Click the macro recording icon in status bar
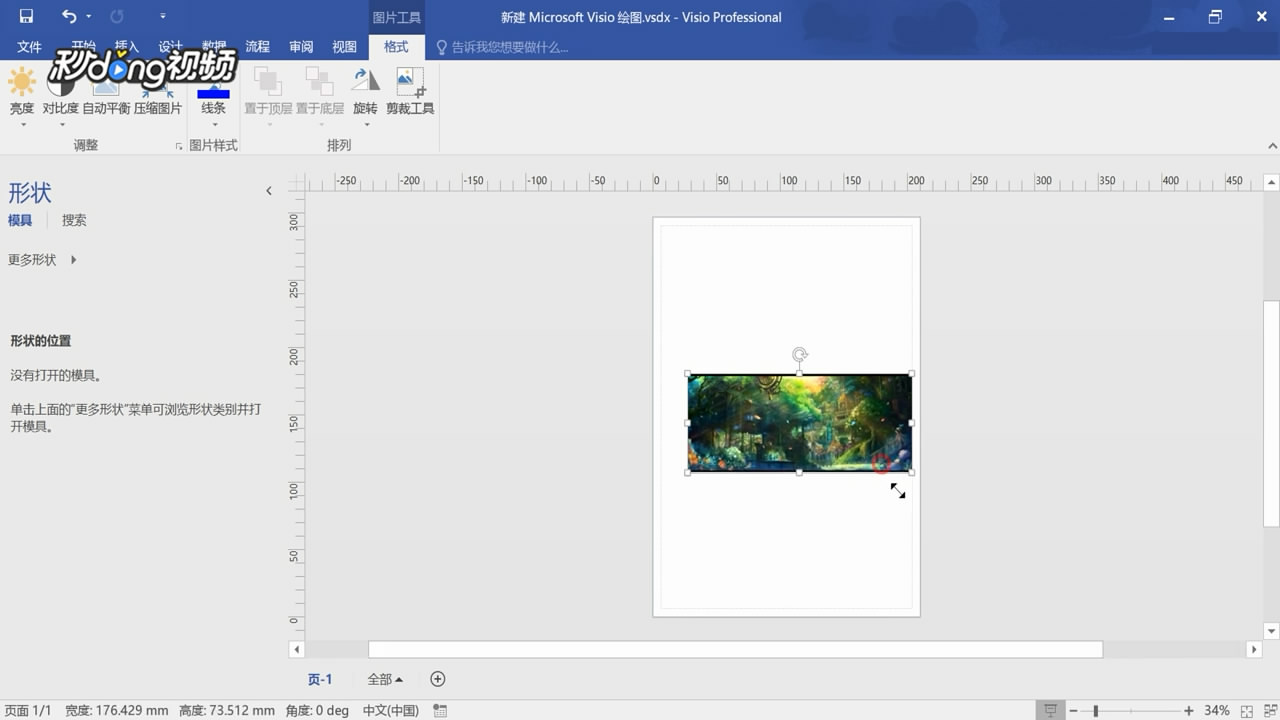 click(440, 710)
